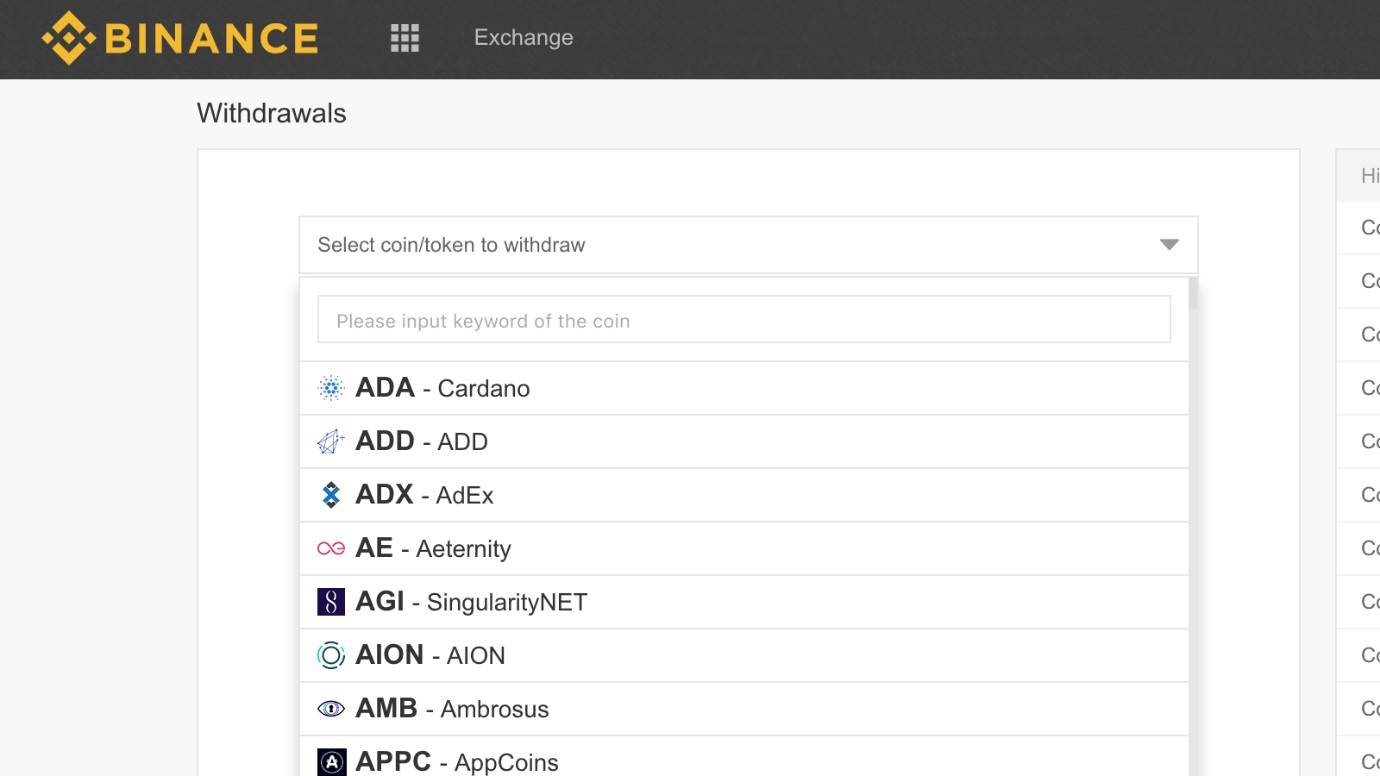Click the AION coin icon
Viewport: 1380px width, 776px height.
[x=331, y=655]
